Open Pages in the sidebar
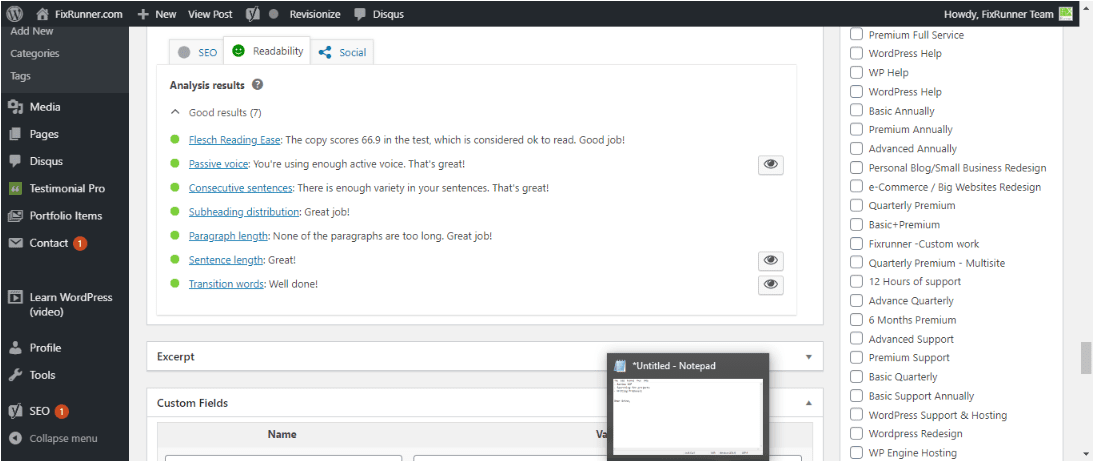This screenshot has height=467, width=1094. 44,134
